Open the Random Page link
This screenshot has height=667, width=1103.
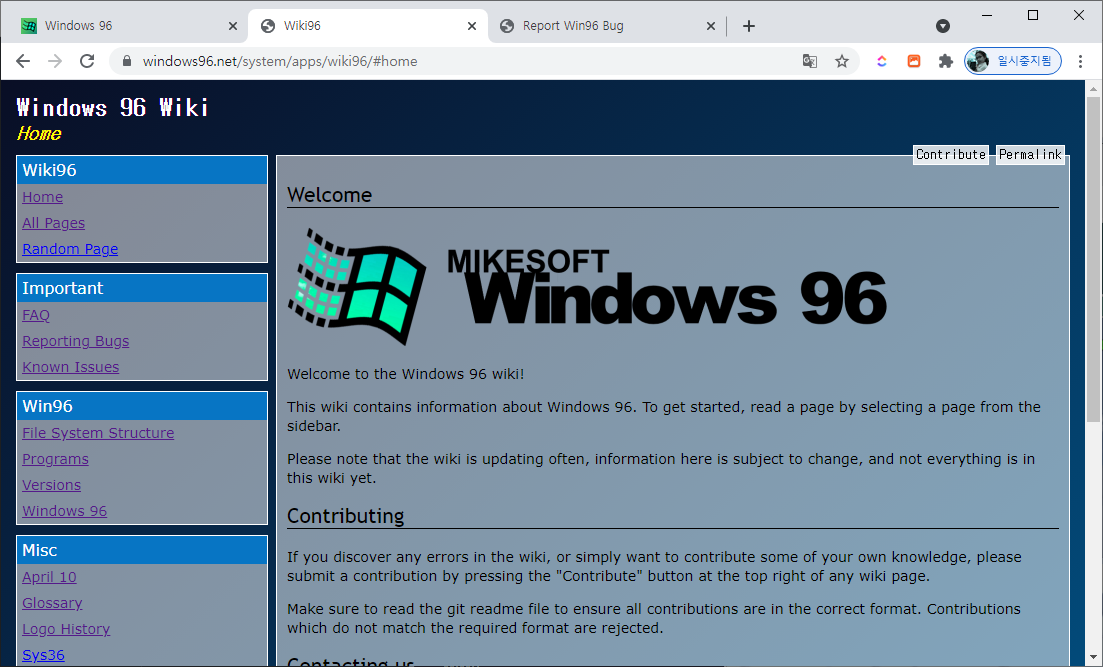pyautogui.click(x=70, y=249)
